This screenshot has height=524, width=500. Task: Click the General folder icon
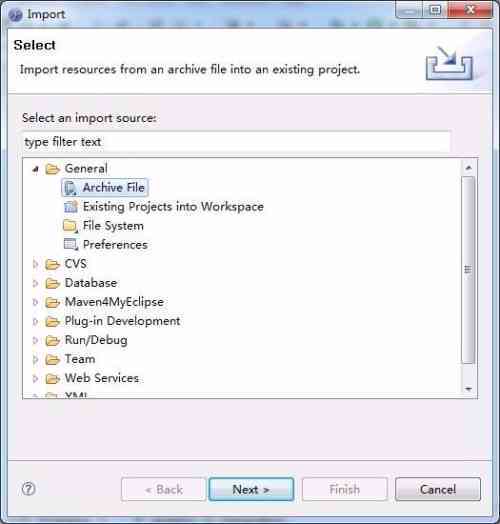52,169
